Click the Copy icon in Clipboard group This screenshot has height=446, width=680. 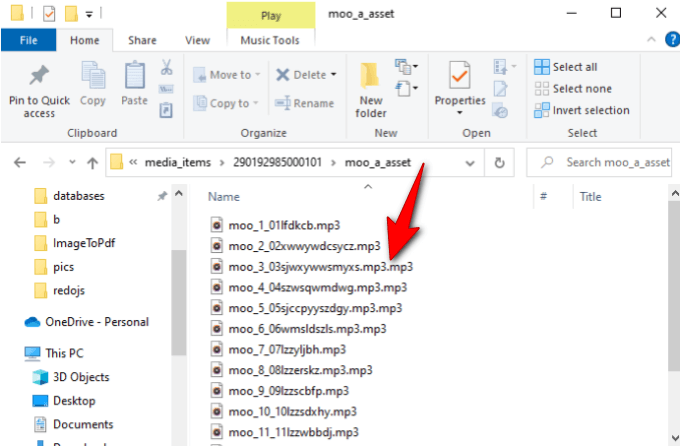pyautogui.click(x=93, y=75)
